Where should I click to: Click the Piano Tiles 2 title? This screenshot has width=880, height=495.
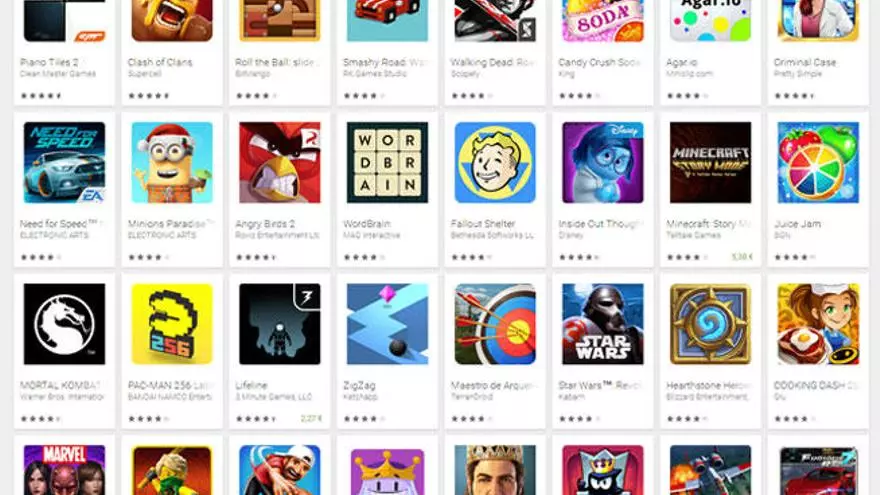click(49, 62)
